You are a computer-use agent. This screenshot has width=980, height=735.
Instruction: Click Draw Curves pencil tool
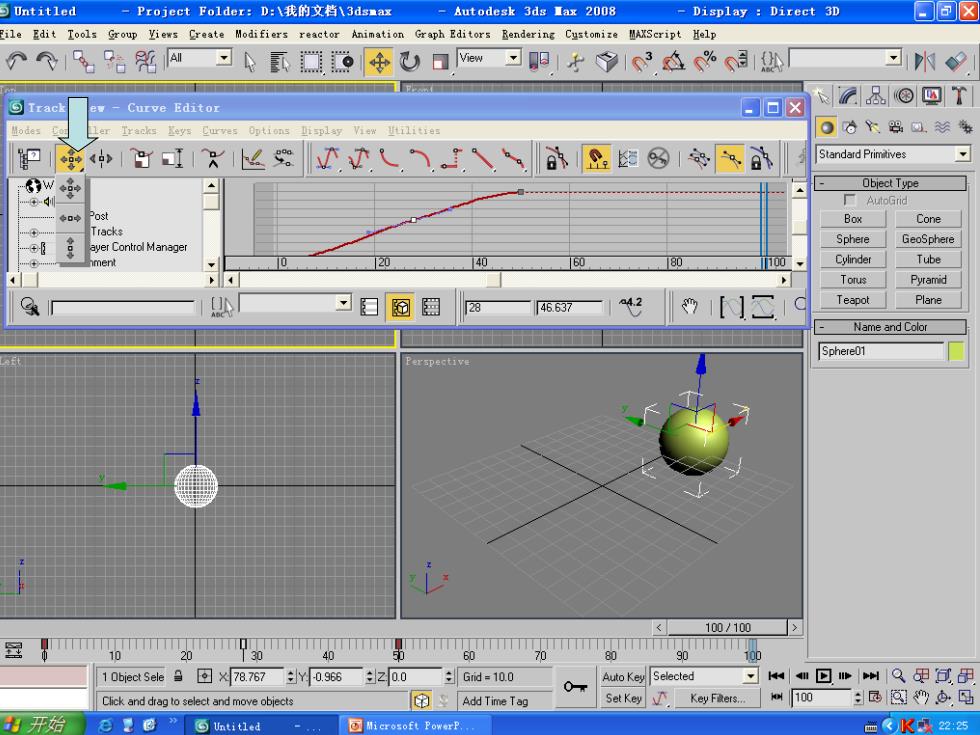coord(253,159)
